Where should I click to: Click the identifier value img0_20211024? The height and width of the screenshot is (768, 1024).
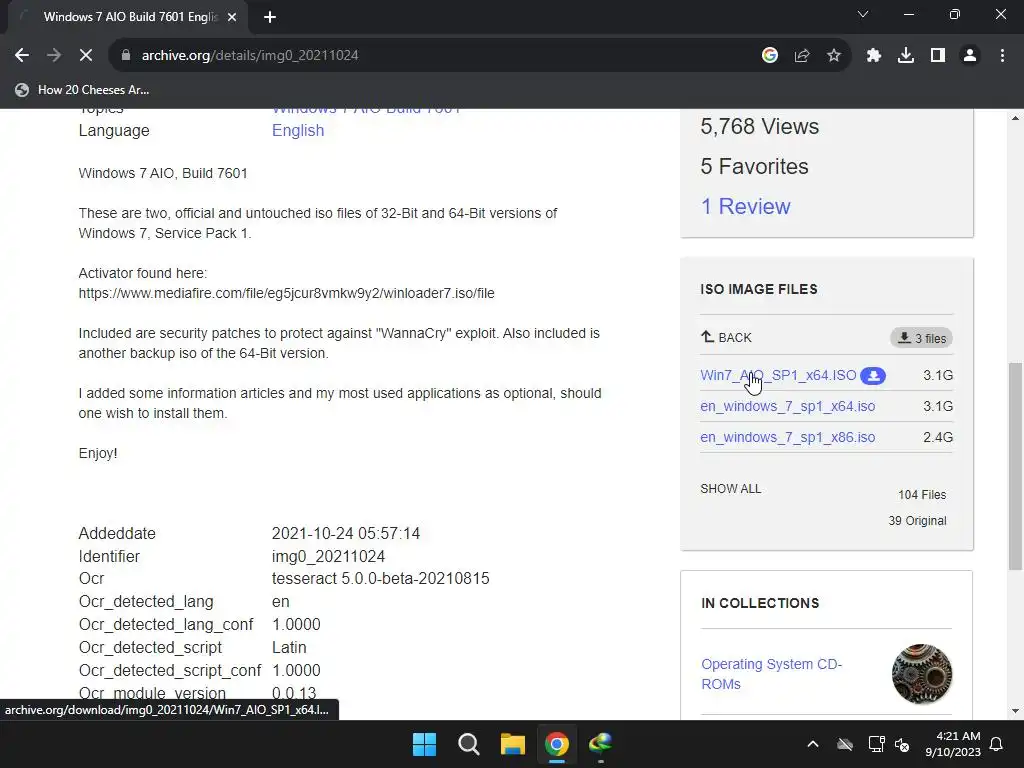[x=328, y=556]
